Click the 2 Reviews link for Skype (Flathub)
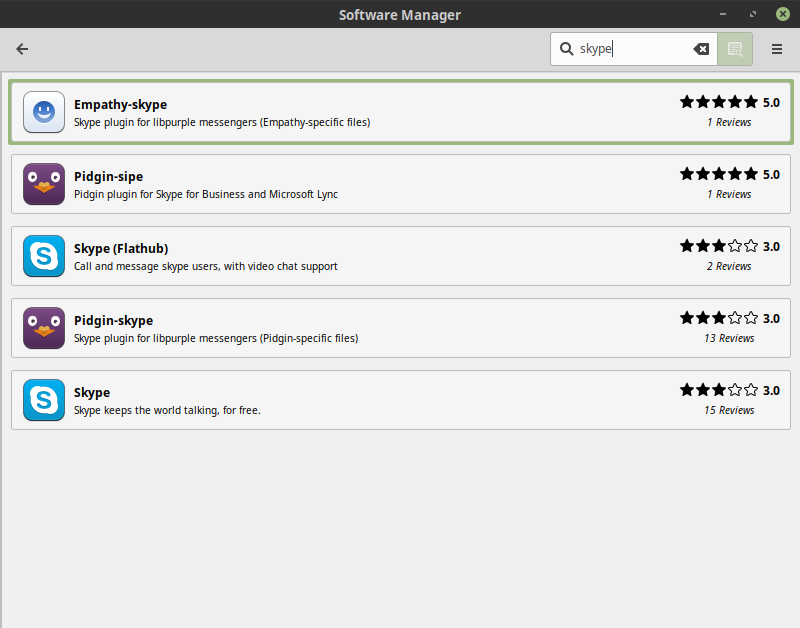Screen dimensions: 800x628 (x=729, y=266)
